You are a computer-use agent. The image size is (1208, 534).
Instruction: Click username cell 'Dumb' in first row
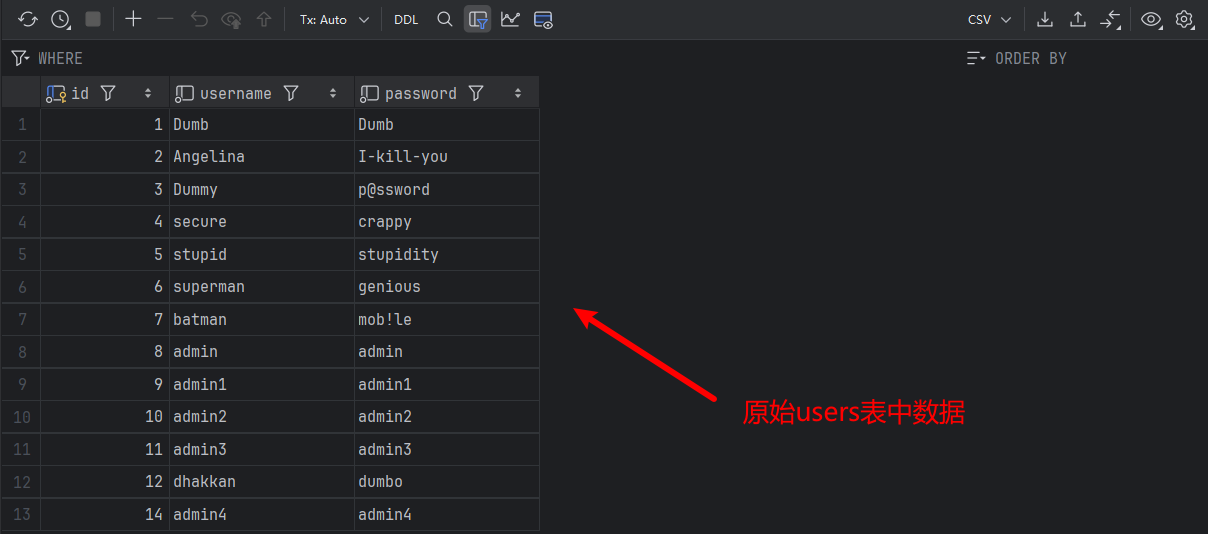(262, 124)
